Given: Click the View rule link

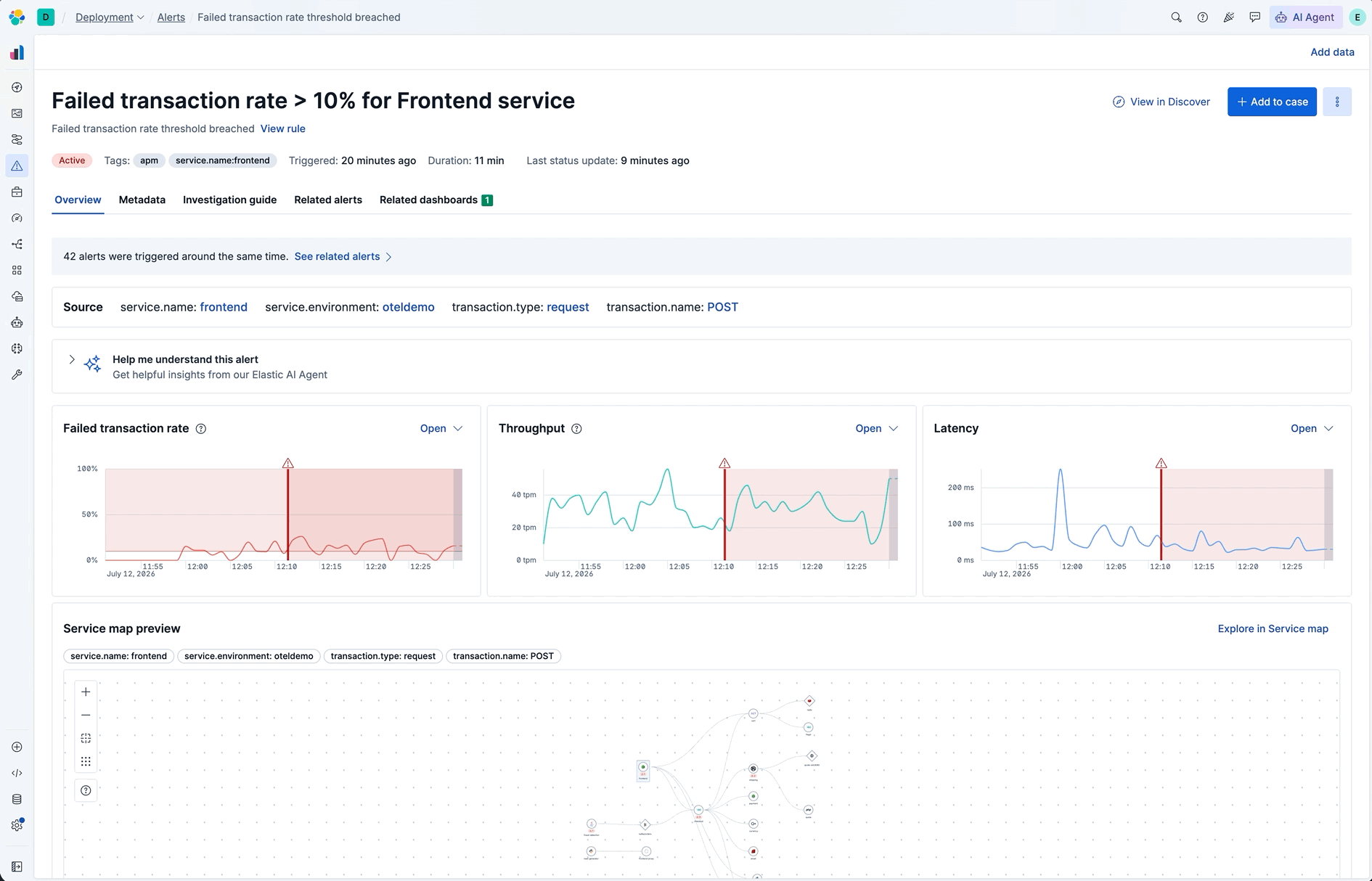Looking at the screenshot, I should tap(283, 128).
